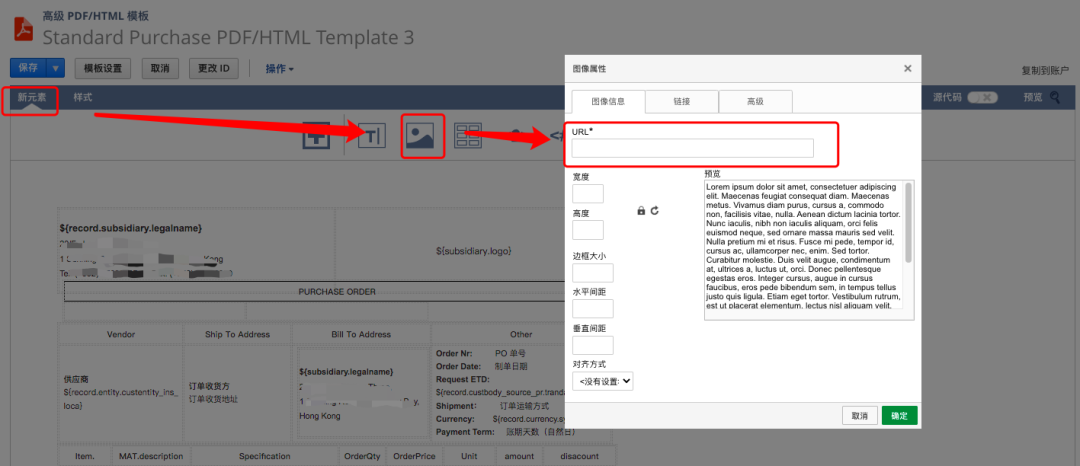Click the Payment Term label

(x=465, y=432)
